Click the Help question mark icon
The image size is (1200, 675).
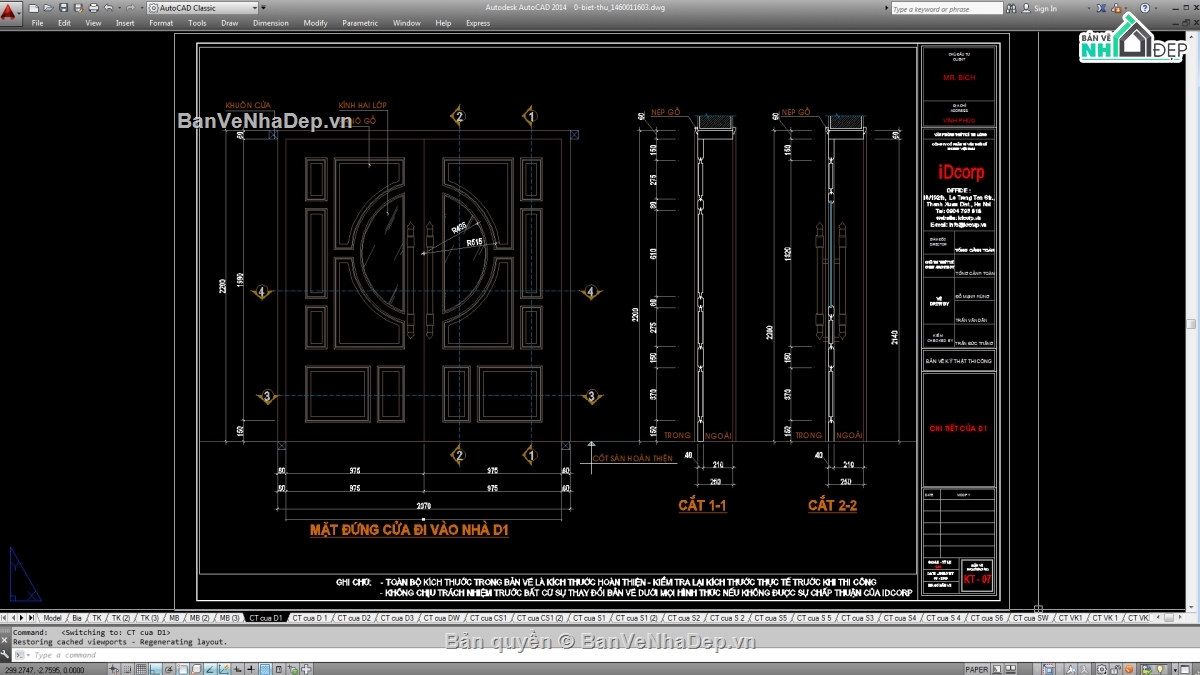click(x=1144, y=8)
